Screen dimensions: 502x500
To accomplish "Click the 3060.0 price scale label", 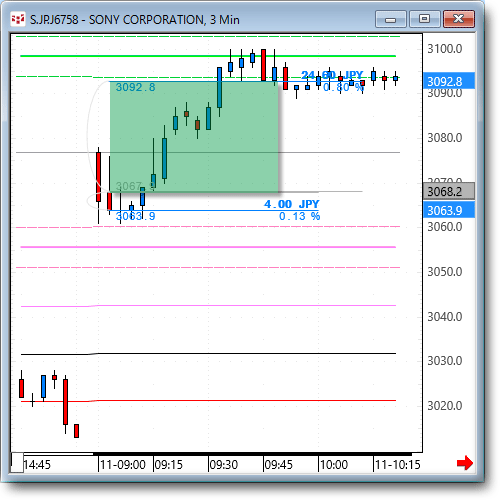I will (x=445, y=227).
